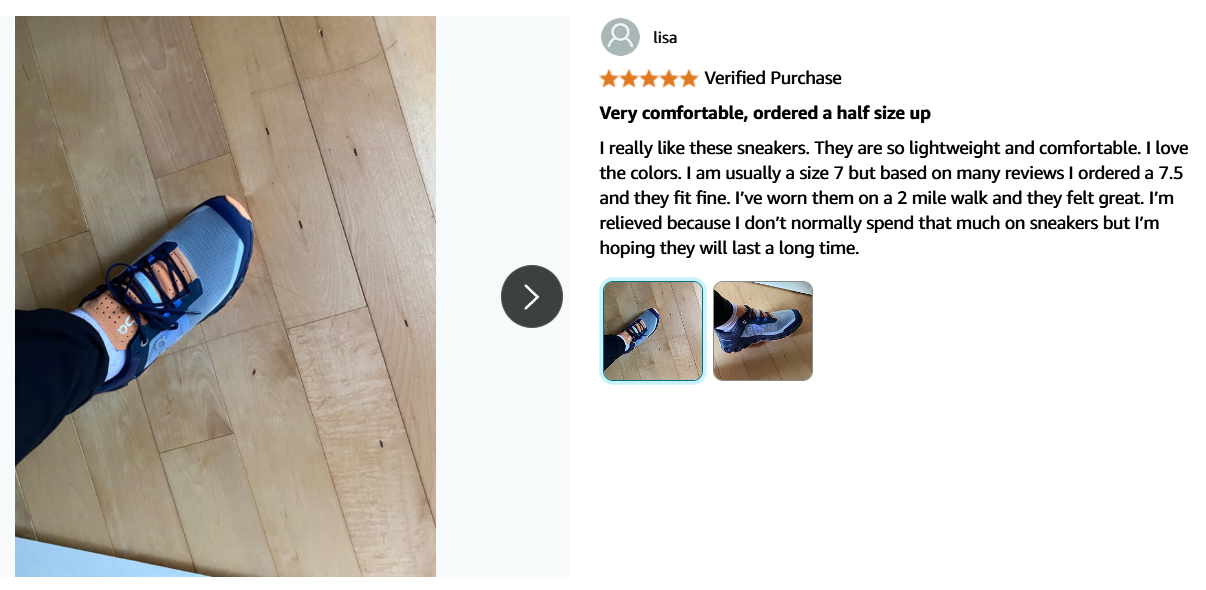Click the fourth orange rating star
This screenshot has height=590, width=1206.
(669, 78)
